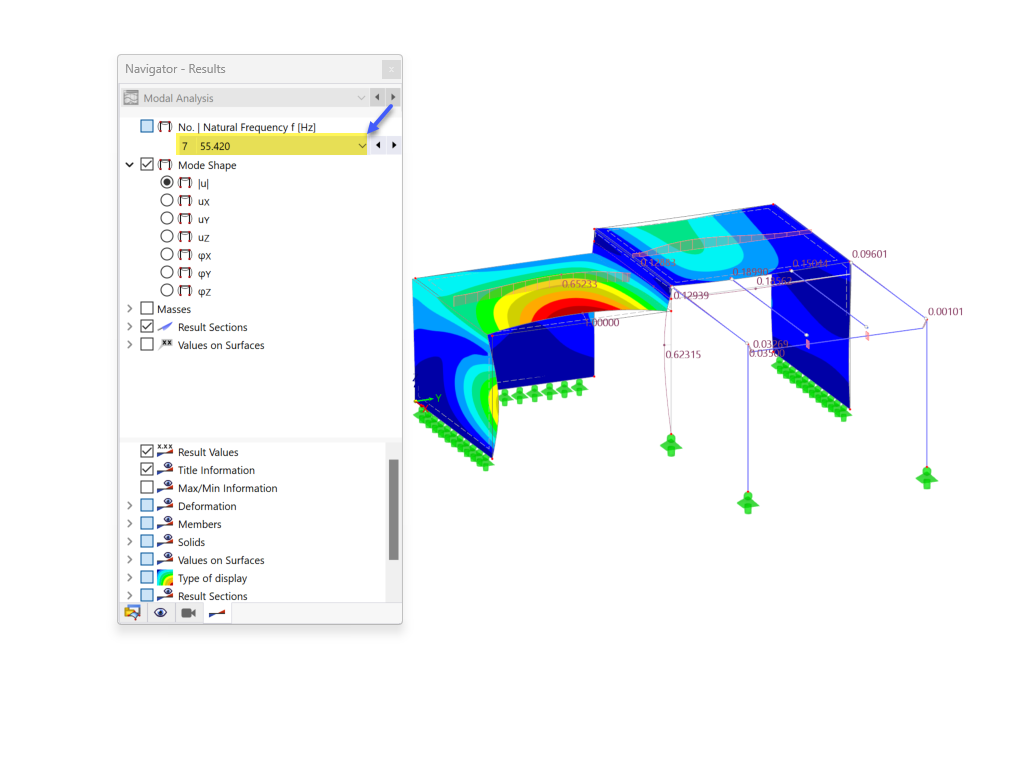
Task: Select the φY radio button
Action: coord(167,272)
